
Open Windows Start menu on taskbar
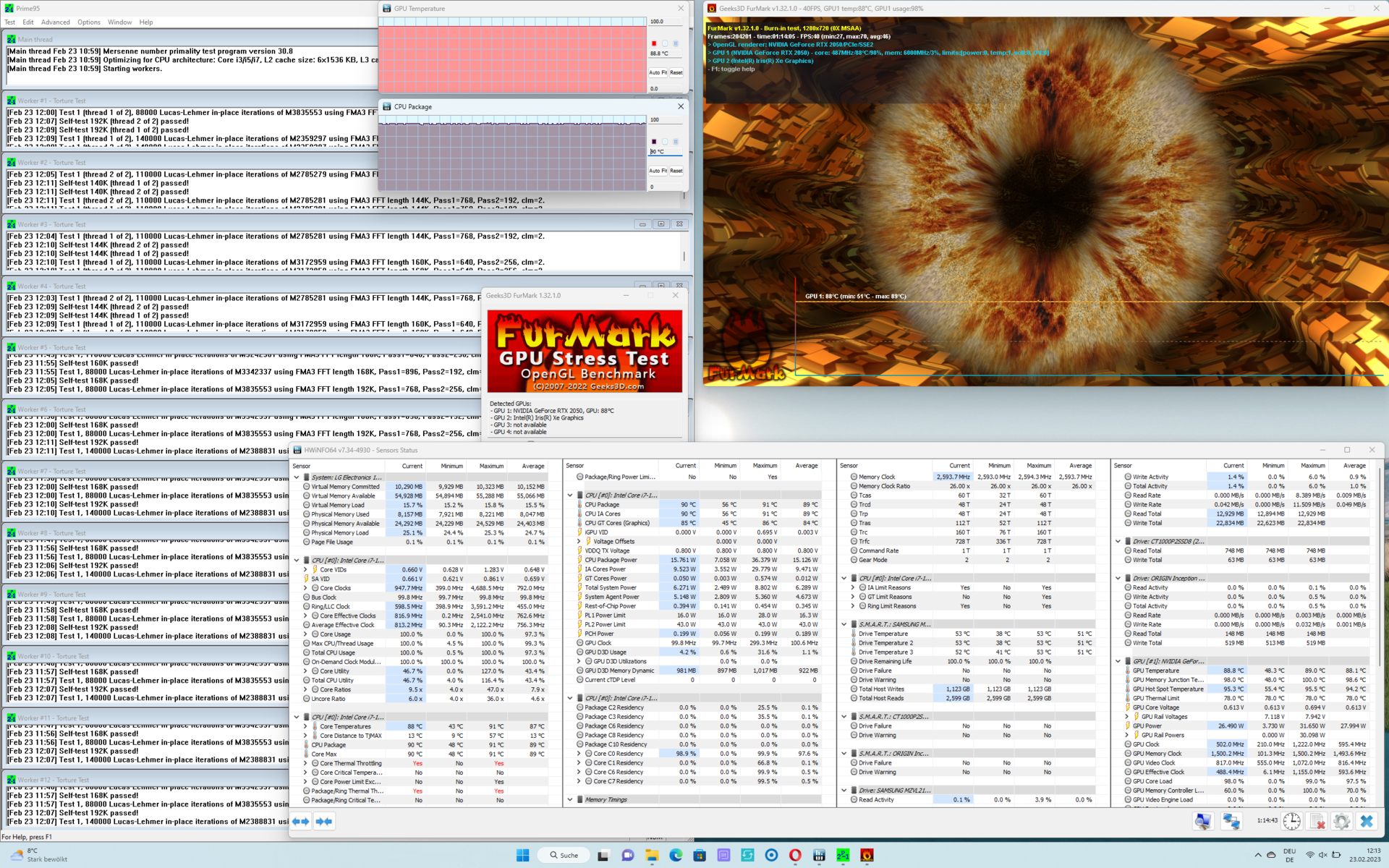[x=522, y=855]
